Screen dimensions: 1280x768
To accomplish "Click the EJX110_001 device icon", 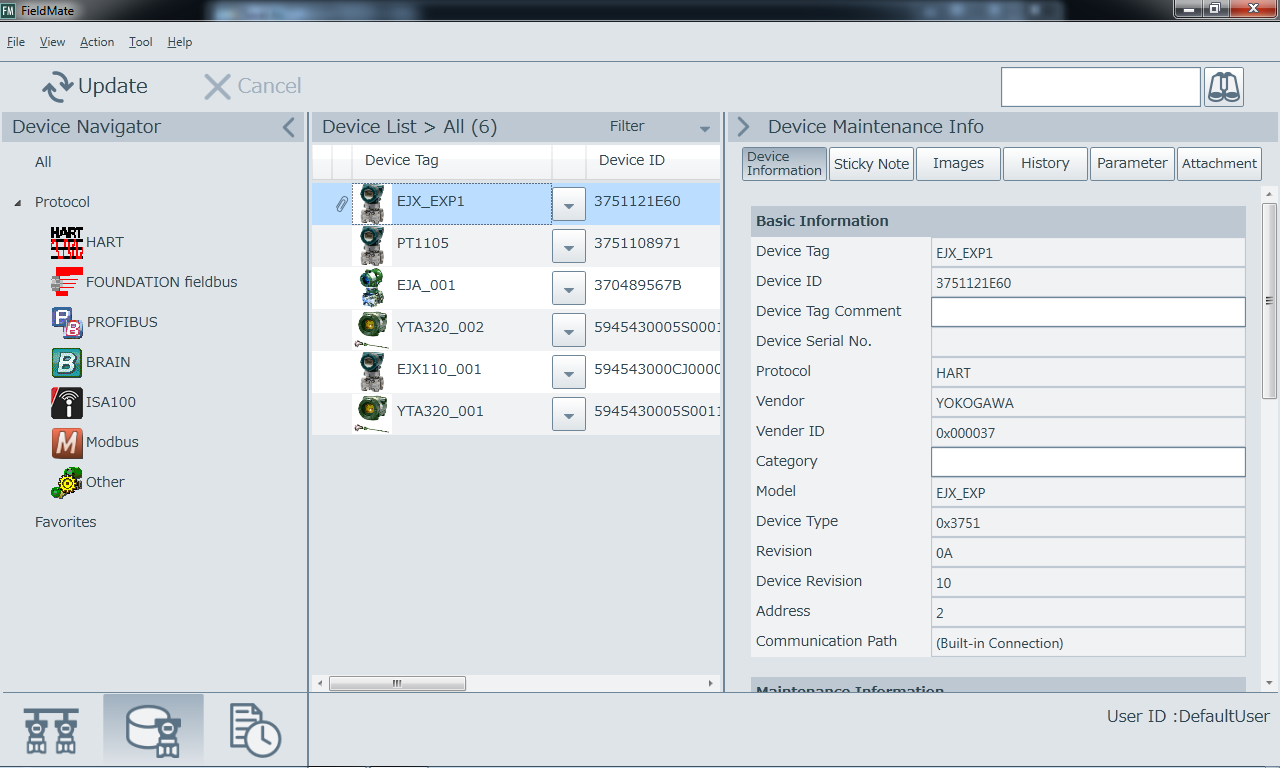I will point(372,371).
